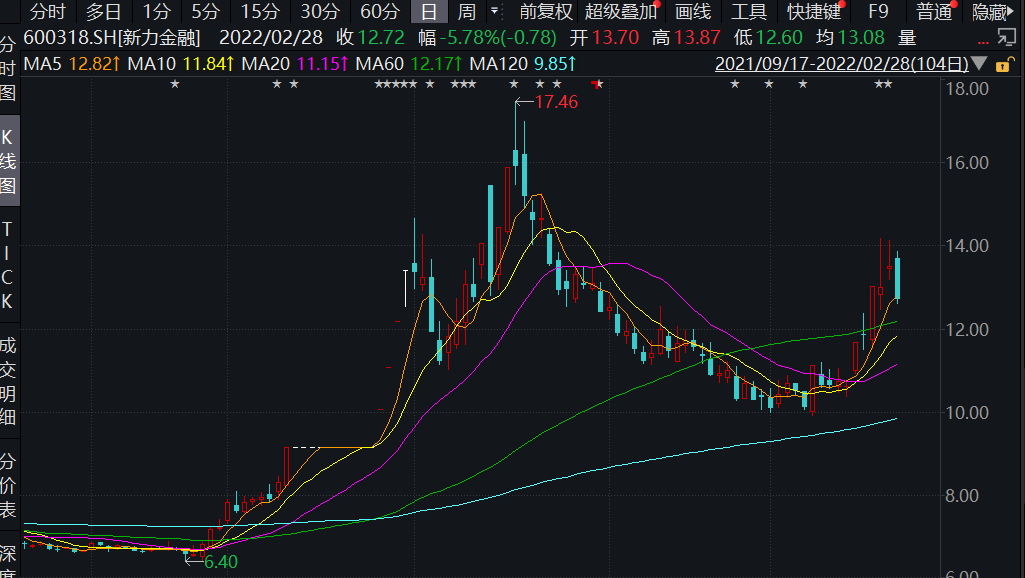This screenshot has height=578, width=1025.
Task: Open the 工具 menu
Action: pyautogui.click(x=748, y=12)
